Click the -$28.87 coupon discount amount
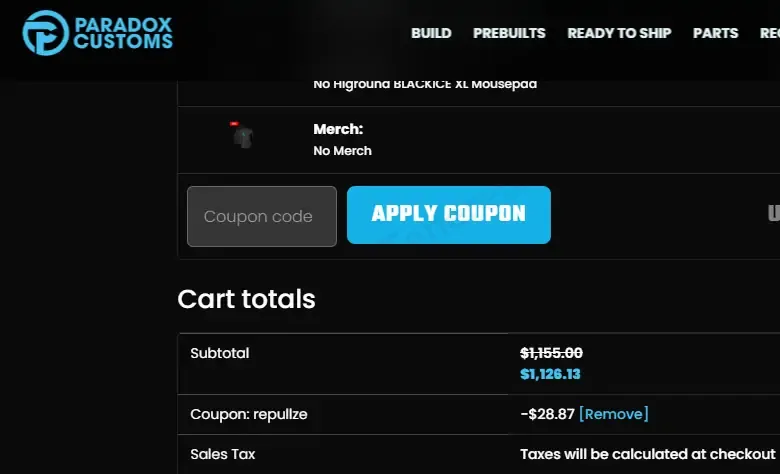Image resolution: width=780 pixels, height=474 pixels. point(546,414)
